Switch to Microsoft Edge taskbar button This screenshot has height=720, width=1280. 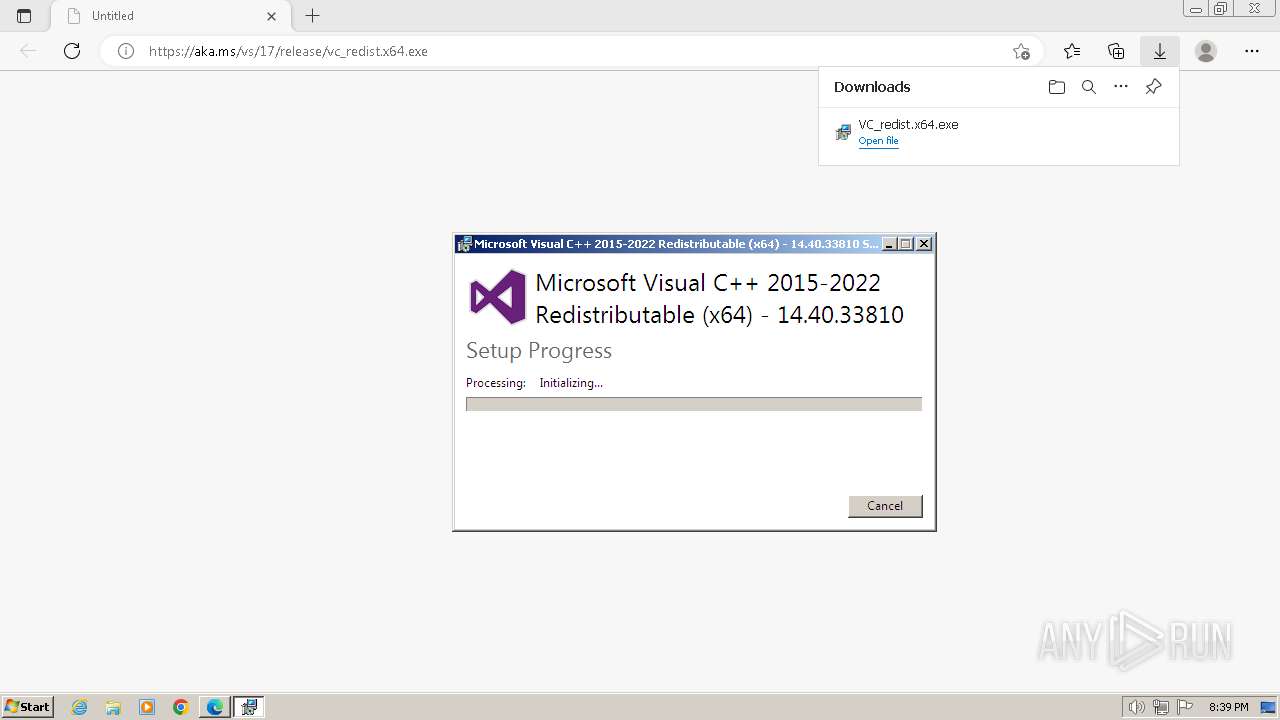[x=215, y=707]
